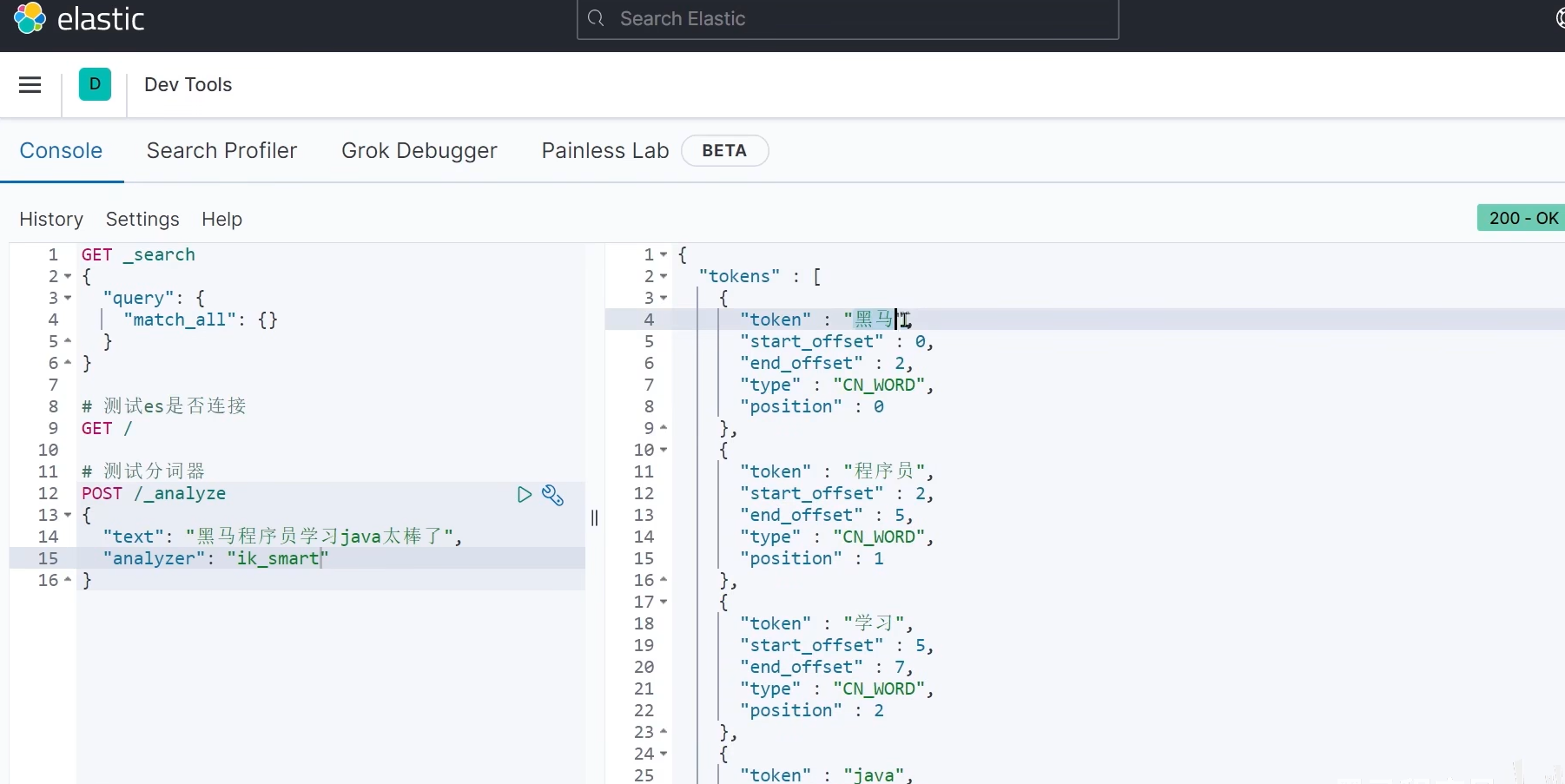Click the 200 - OK status badge
Screen dimensions: 1565x784
point(1522,218)
